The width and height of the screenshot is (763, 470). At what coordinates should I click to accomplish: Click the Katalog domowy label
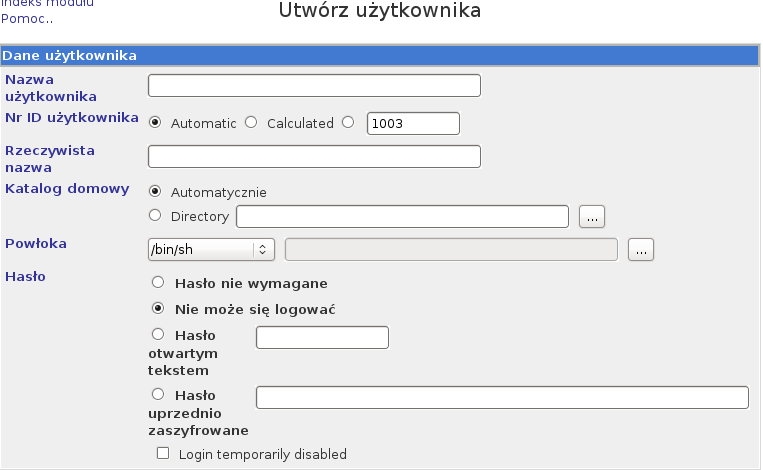coord(67,189)
